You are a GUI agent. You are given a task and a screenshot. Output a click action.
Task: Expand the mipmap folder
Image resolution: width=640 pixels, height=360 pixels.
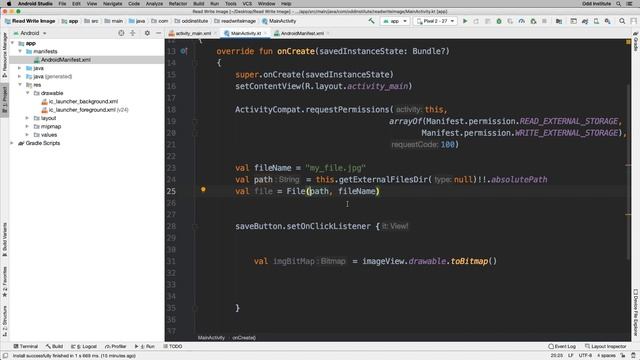[27, 126]
